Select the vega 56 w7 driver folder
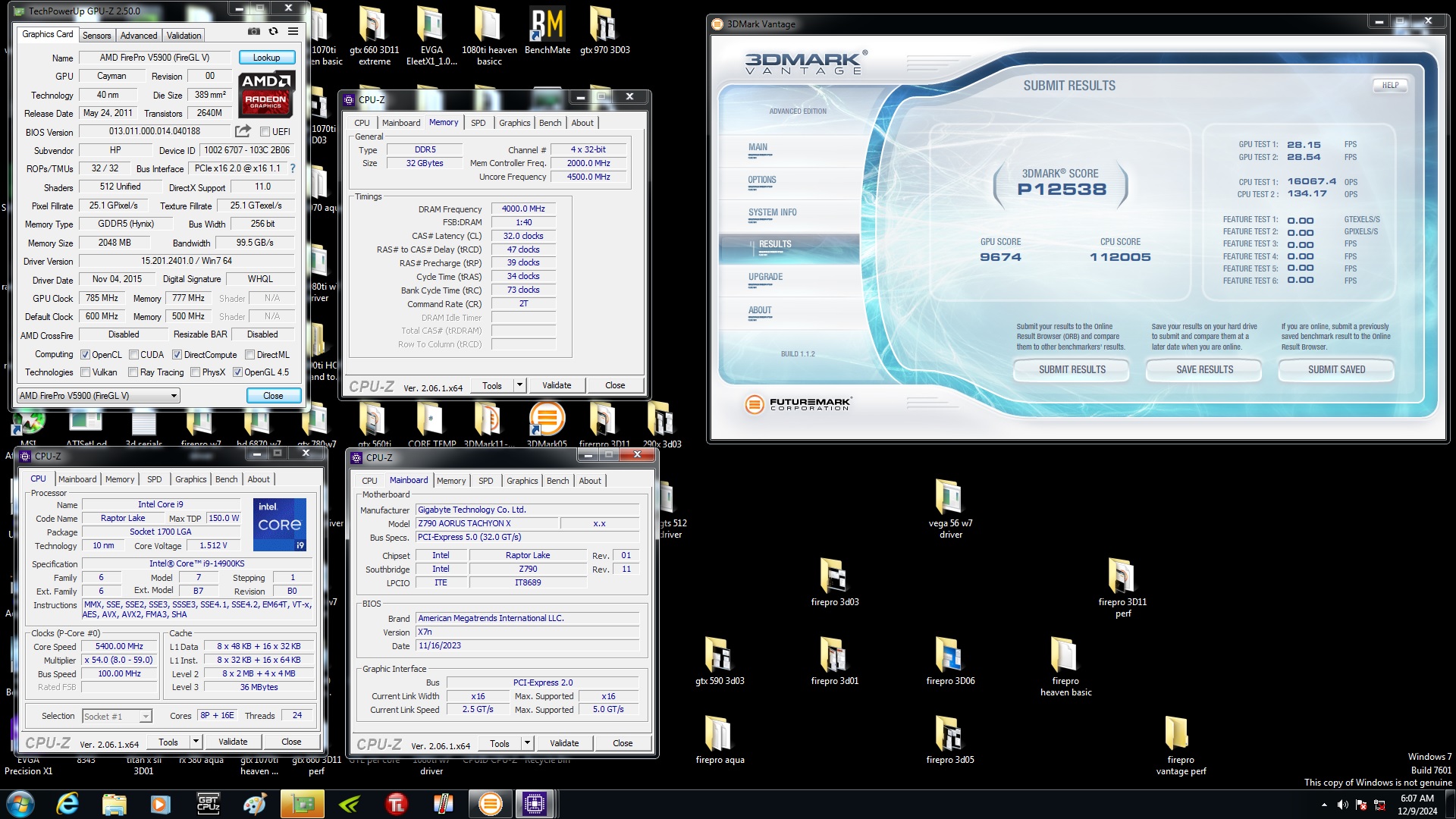The height and width of the screenshot is (819, 1456). pyautogui.click(x=950, y=508)
